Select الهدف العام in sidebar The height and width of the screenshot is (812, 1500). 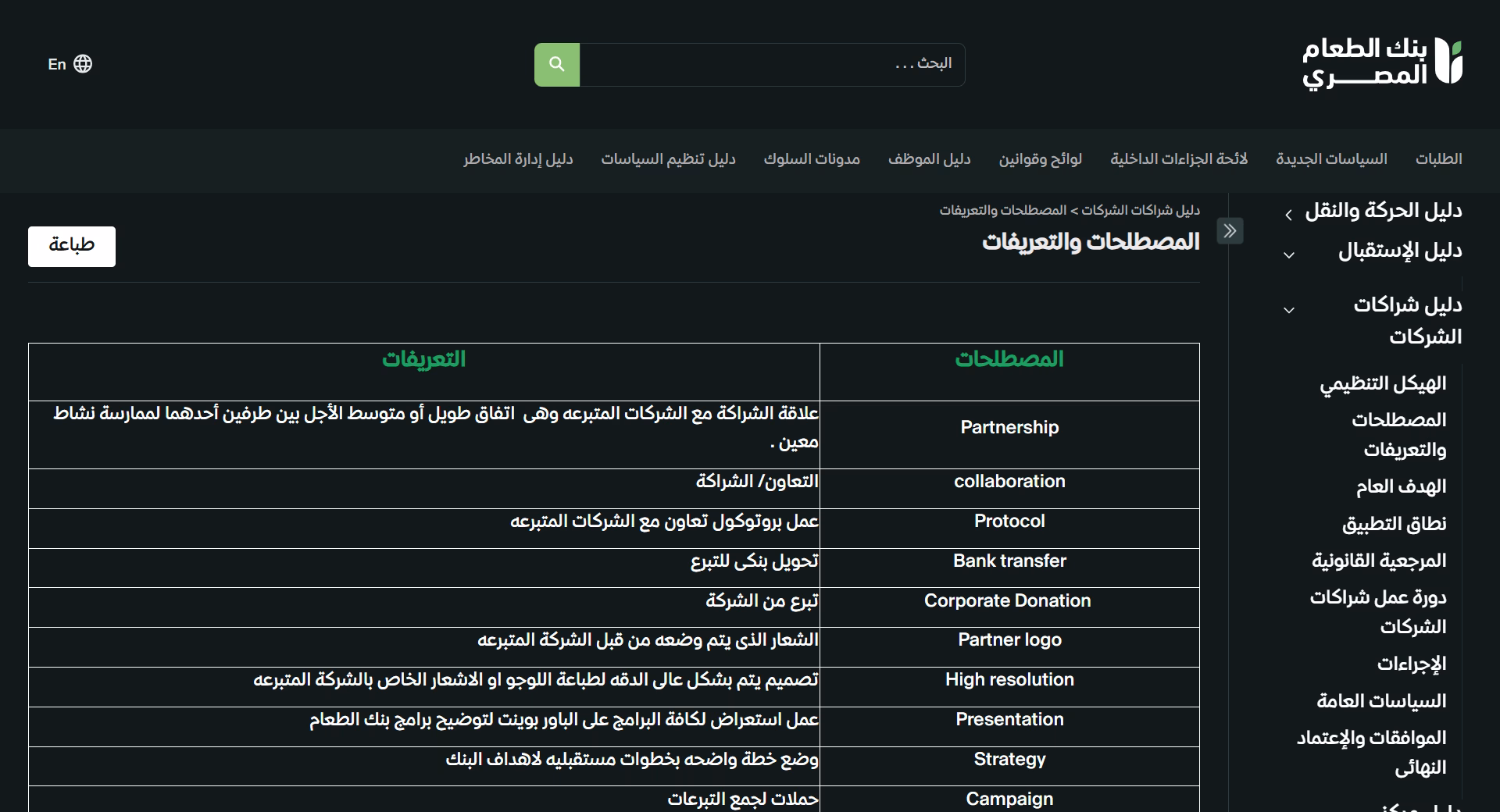pos(1402,487)
